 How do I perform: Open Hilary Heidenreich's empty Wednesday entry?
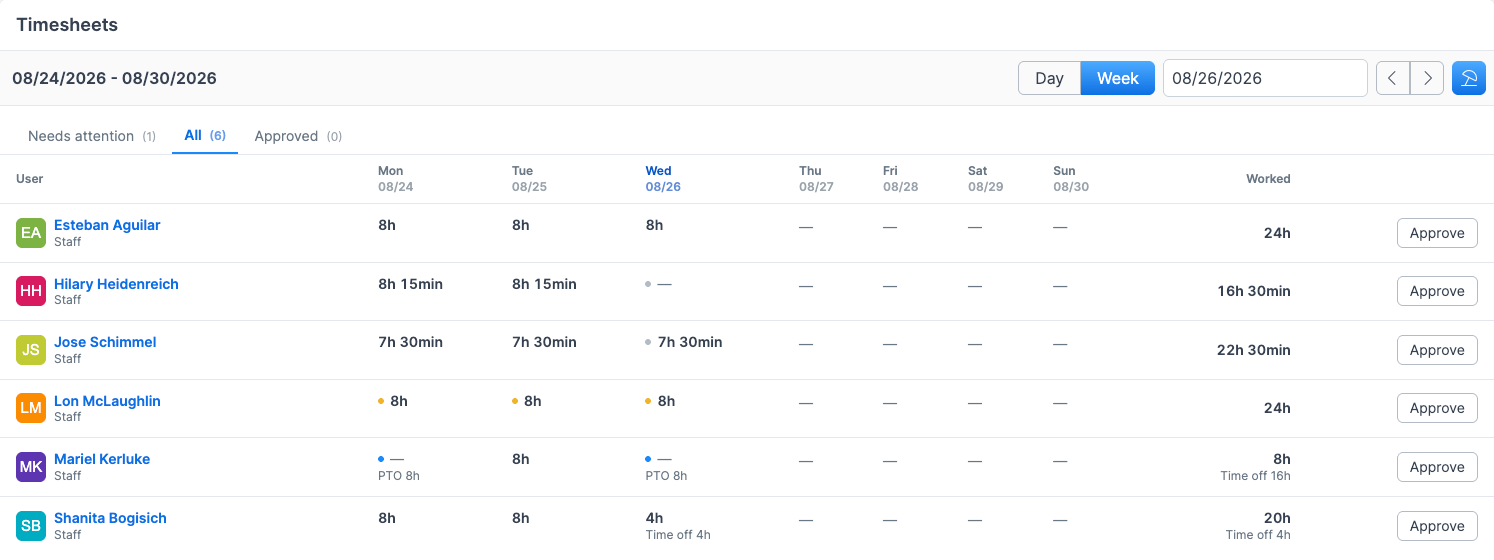pyautogui.click(x=659, y=284)
